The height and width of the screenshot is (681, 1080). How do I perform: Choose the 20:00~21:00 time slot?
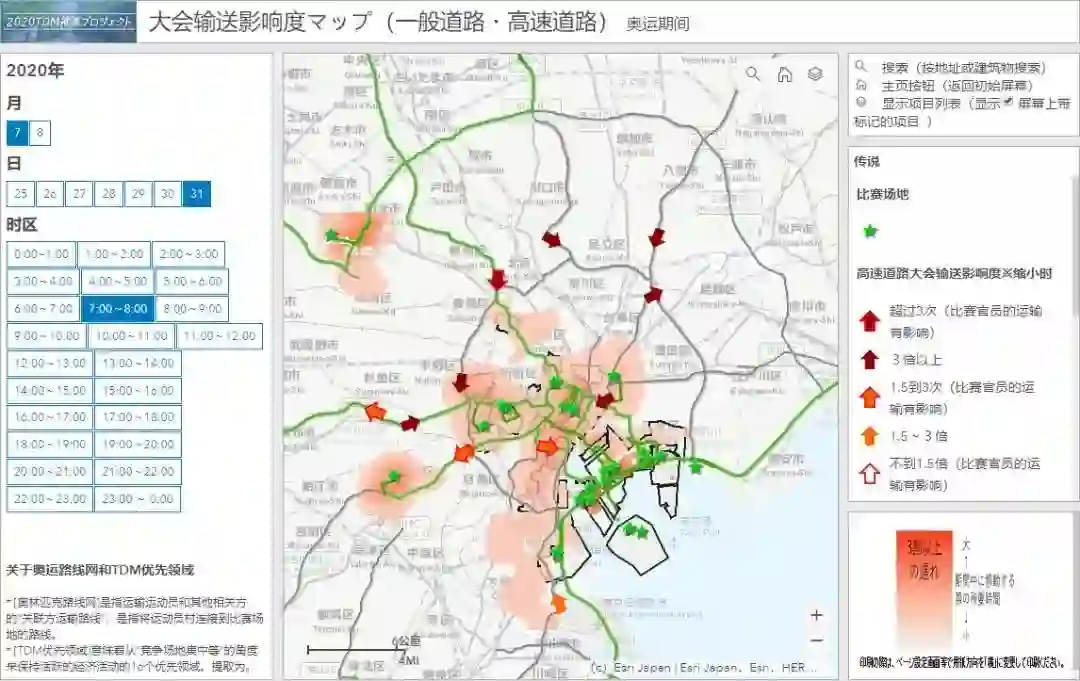(50, 472)
